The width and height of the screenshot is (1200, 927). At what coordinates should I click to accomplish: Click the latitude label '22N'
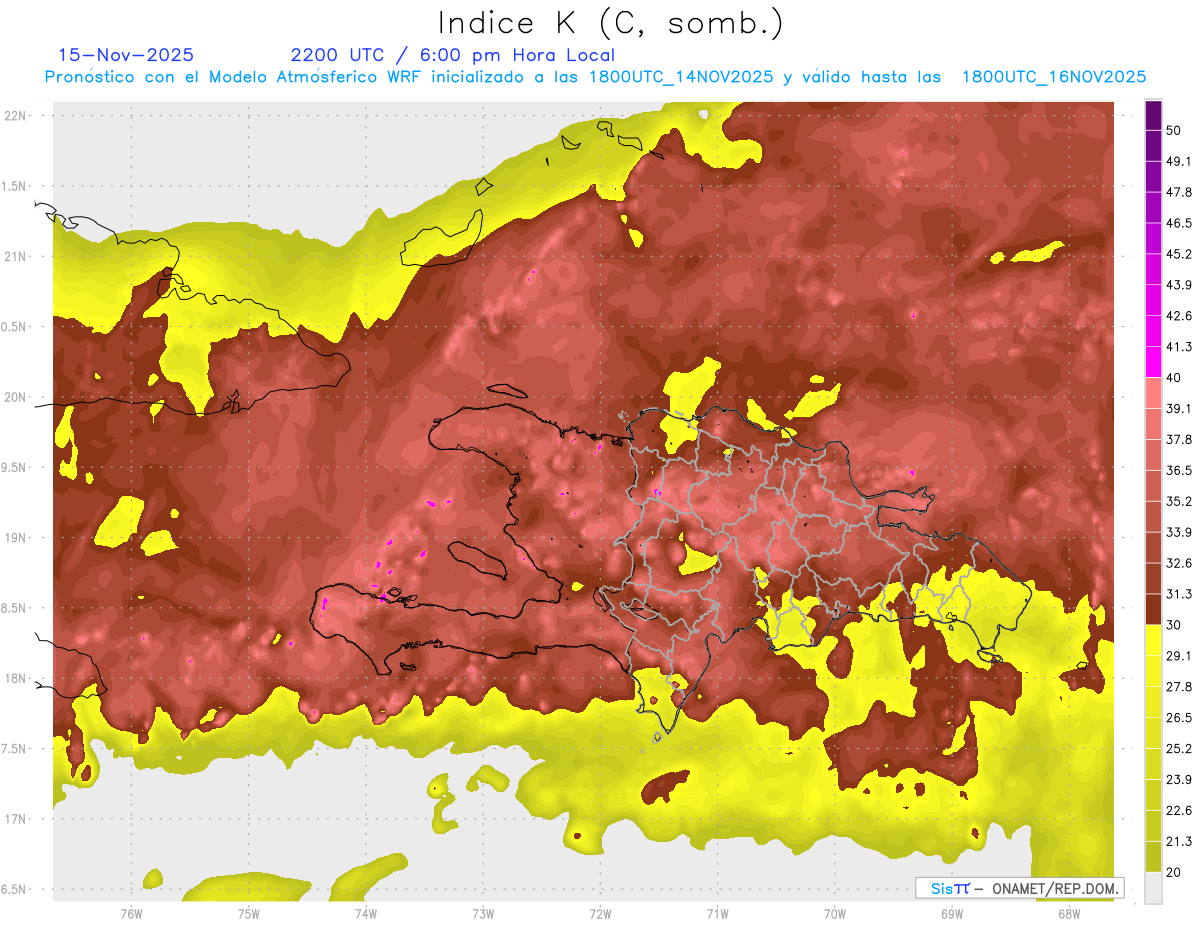pyautogui.click(x=14, y=115)
